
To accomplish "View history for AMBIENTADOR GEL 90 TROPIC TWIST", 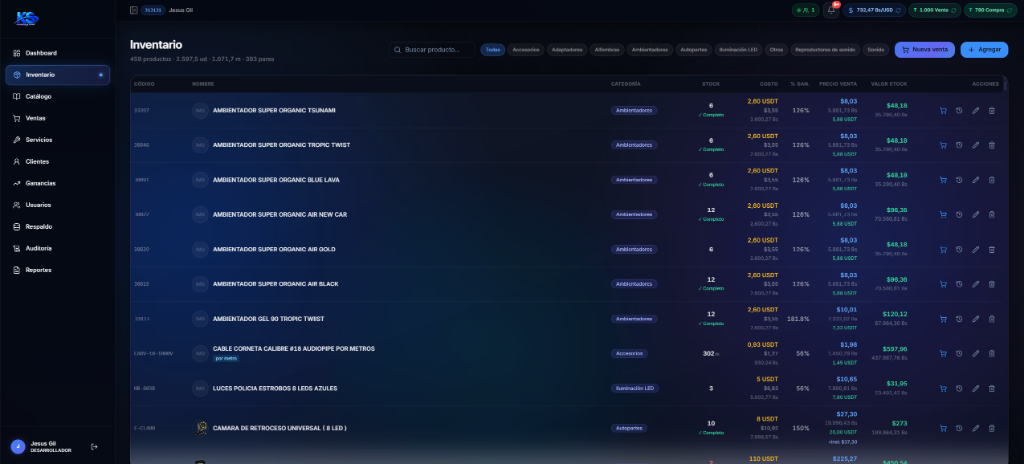I will coord(959,319).
